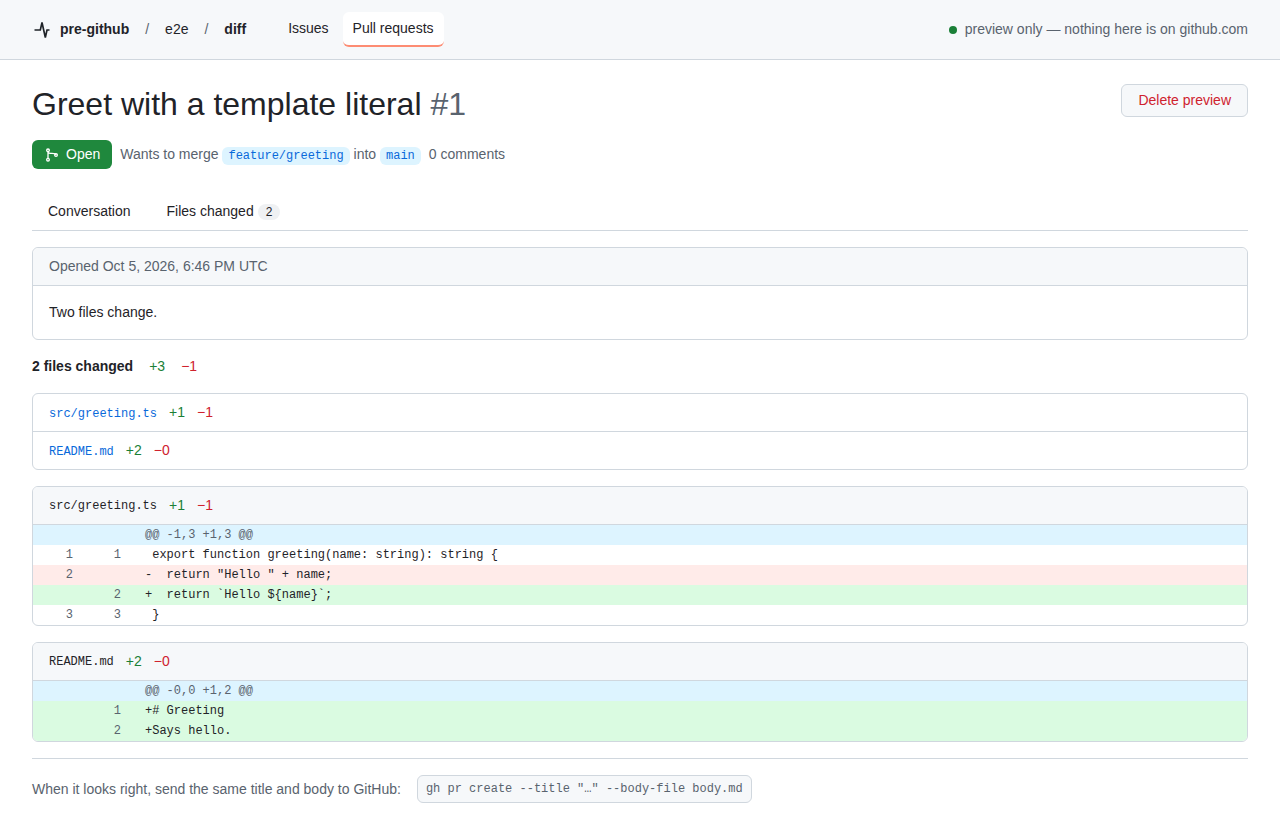The width and height of the screenshot is (1280, 827).
Task: Click the "Wants to merge" text
Action: click(168, 154)
